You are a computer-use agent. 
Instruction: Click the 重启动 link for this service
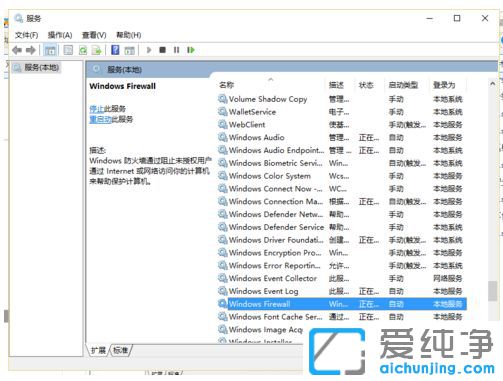[x=100, y=119]
